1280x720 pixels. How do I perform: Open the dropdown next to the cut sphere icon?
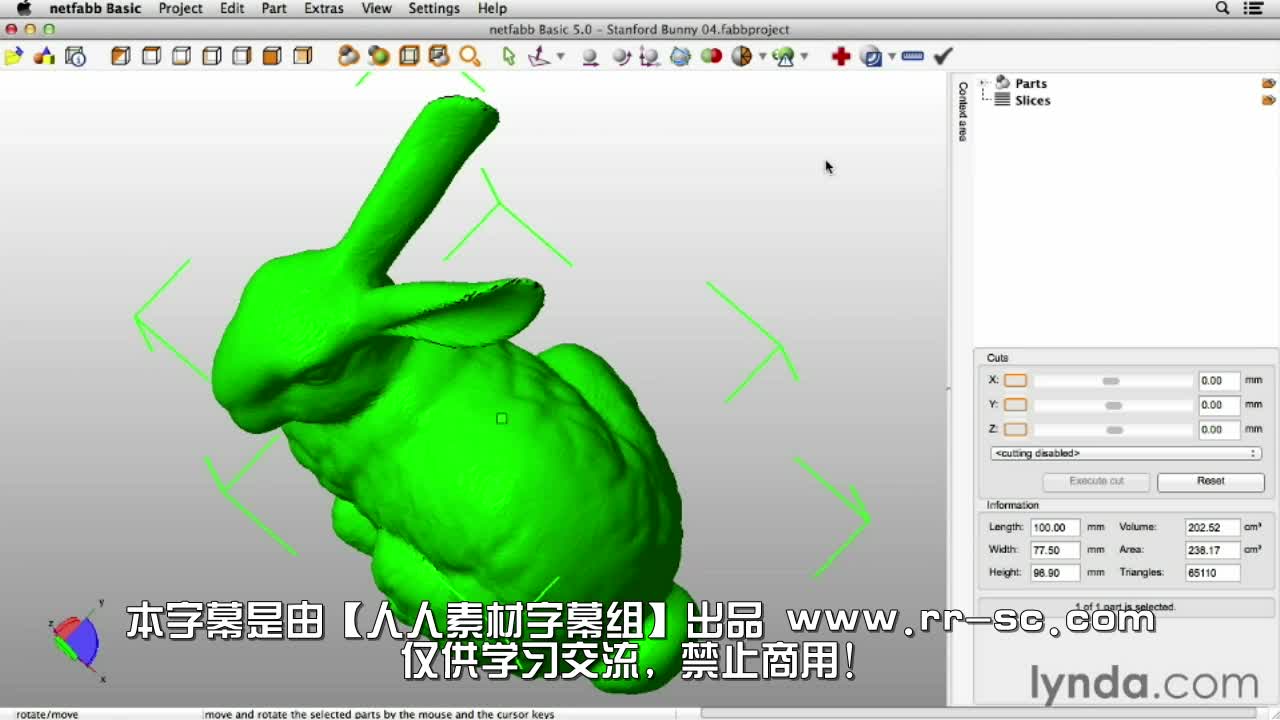(762, 57)
